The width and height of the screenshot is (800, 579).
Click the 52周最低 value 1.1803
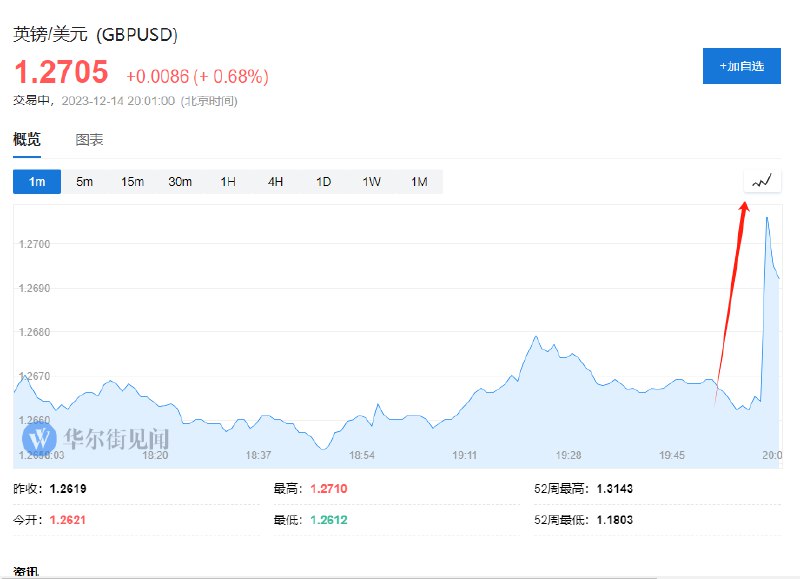[615, 520]
